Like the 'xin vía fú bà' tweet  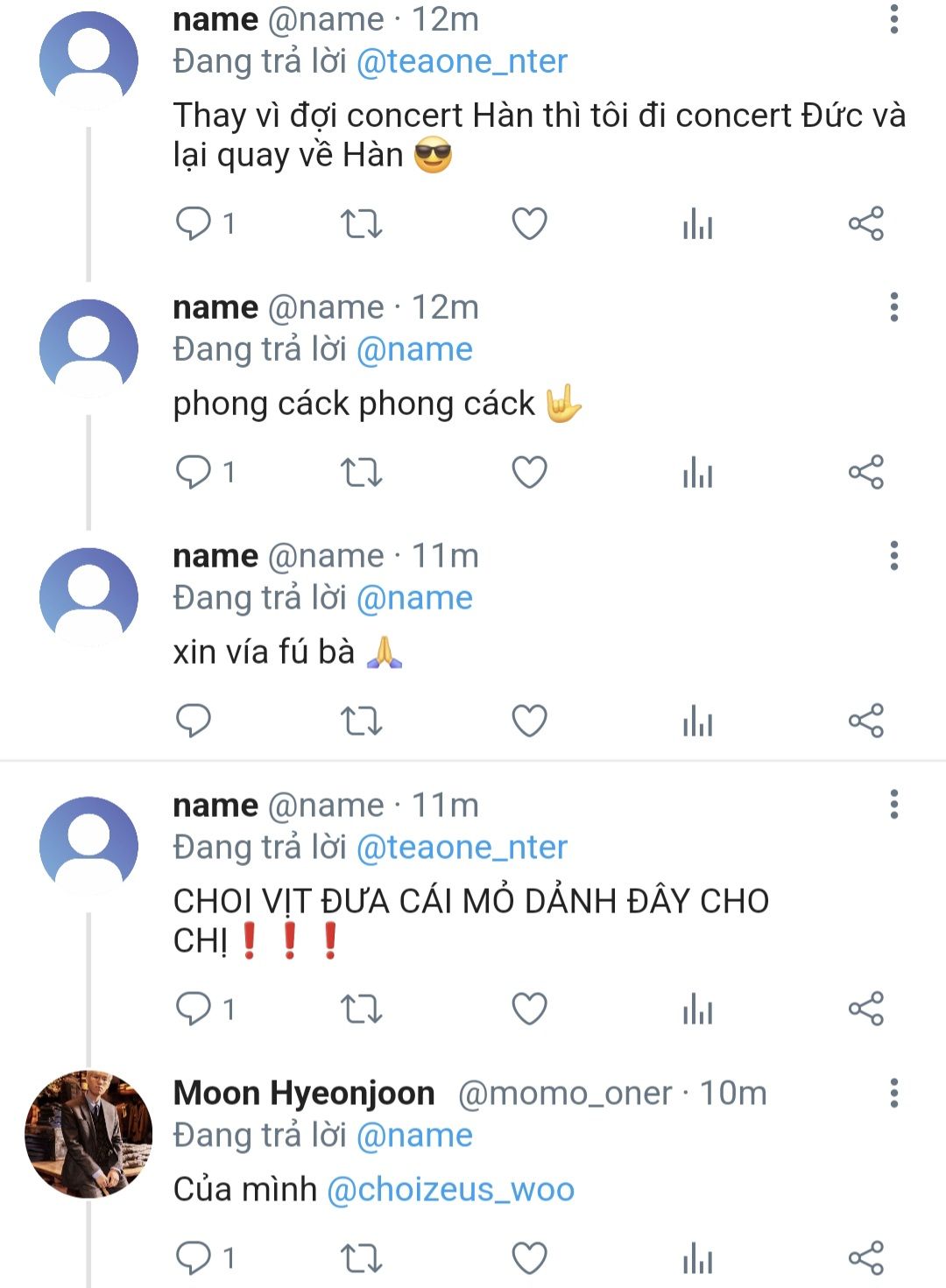point(529,721)
